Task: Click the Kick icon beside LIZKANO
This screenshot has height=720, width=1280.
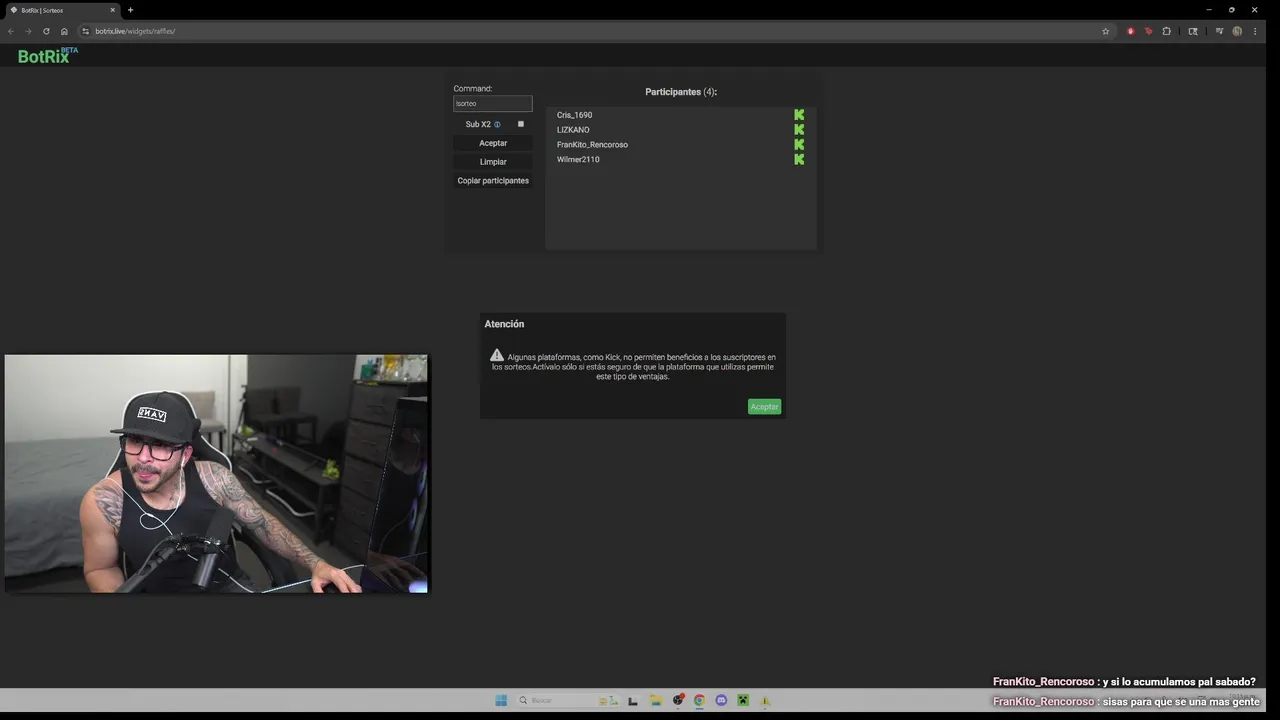Action: [799, 129]
